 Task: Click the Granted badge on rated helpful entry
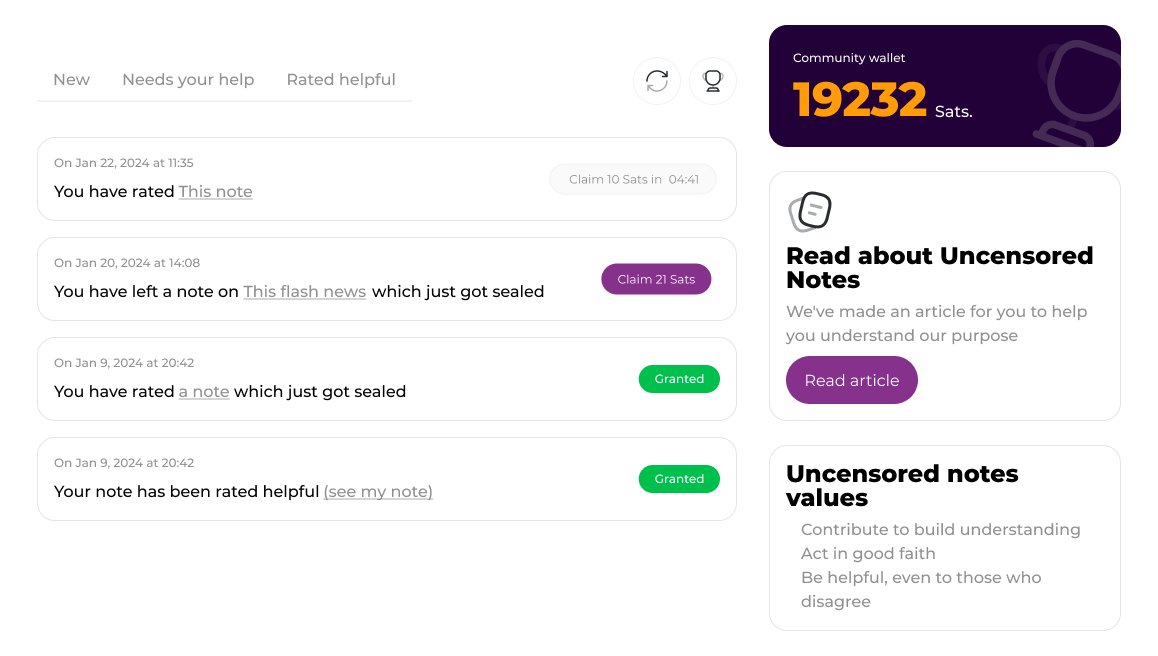(x=679, y=479)
